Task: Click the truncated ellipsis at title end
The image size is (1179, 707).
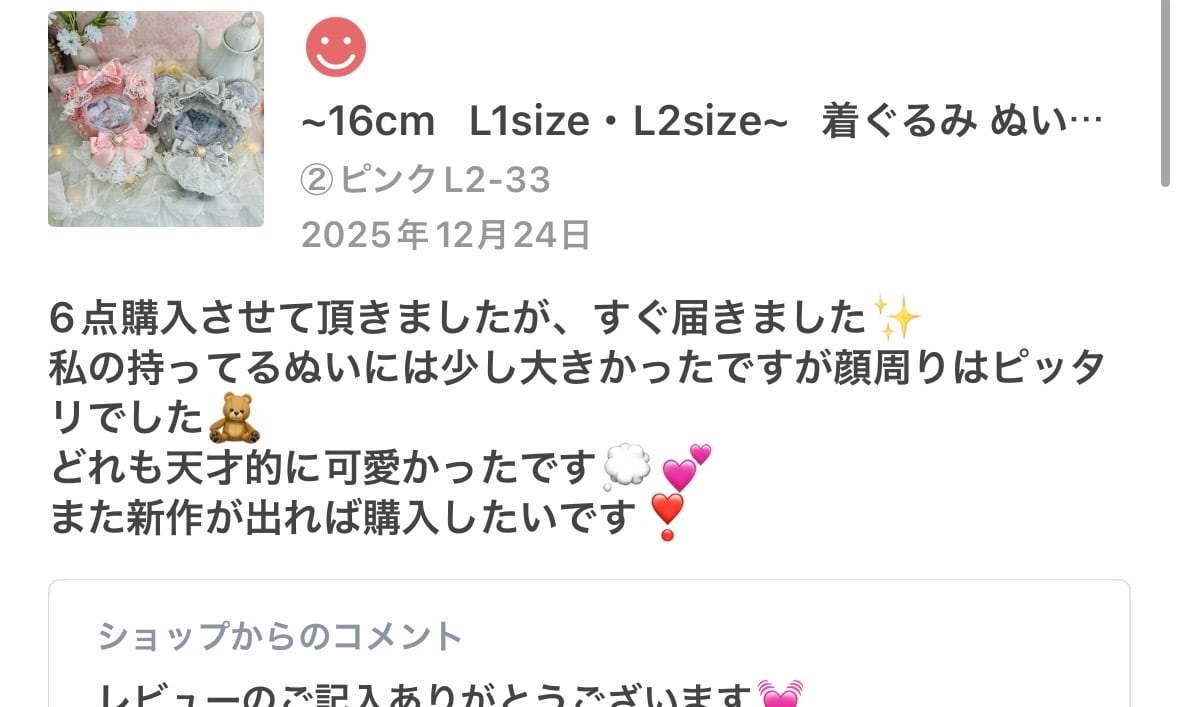Action: click(1085, 122)
